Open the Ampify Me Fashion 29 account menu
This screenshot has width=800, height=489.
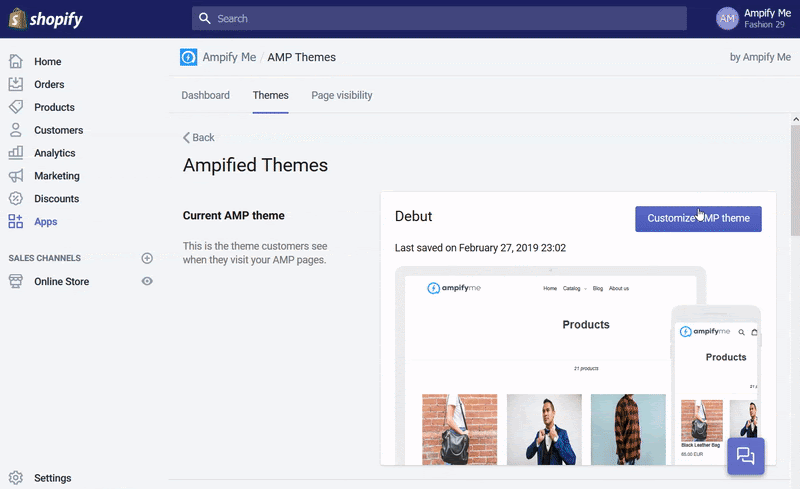(x=754, y=19)
